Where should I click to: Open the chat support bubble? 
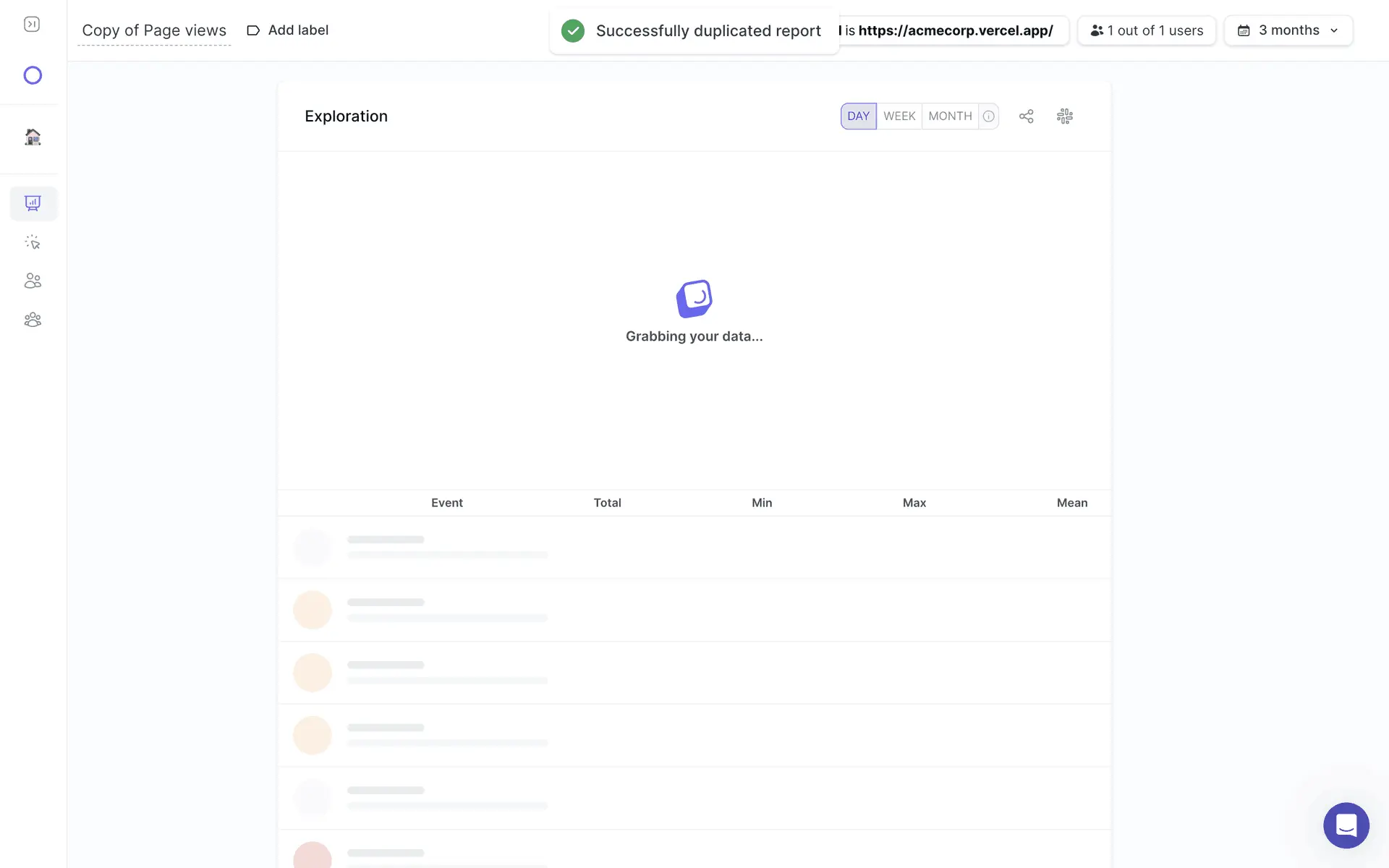pyautogui.click(x=1346, y=825)
